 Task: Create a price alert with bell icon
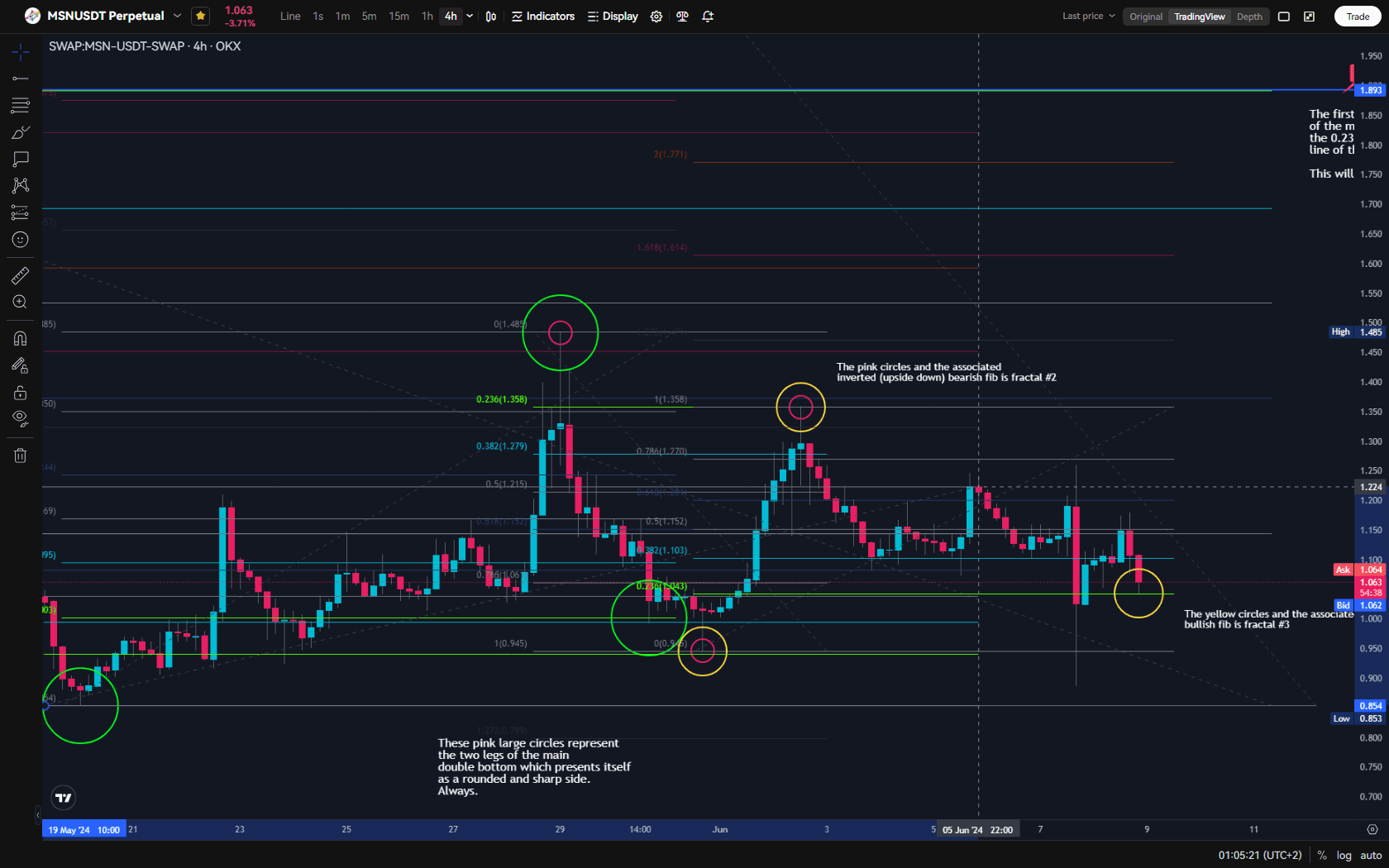[708, 16]
